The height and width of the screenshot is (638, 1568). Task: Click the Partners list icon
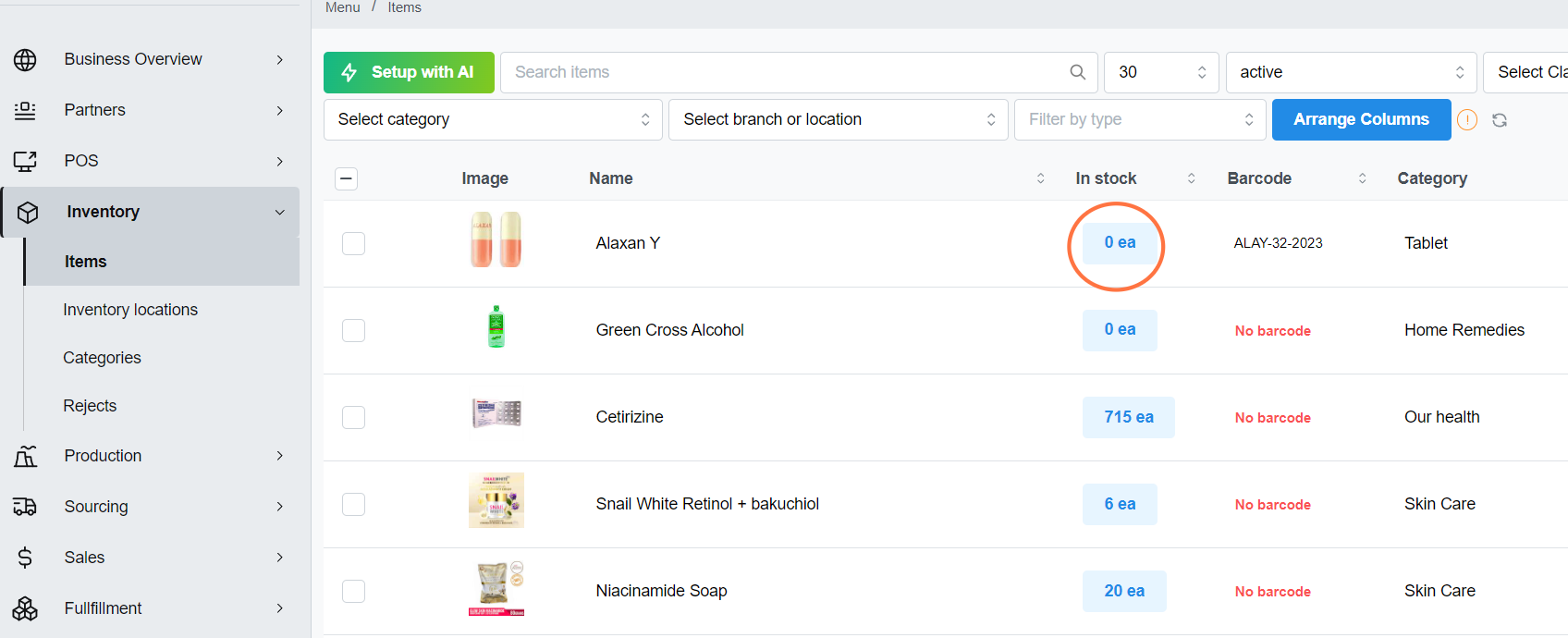click(25, 110)
